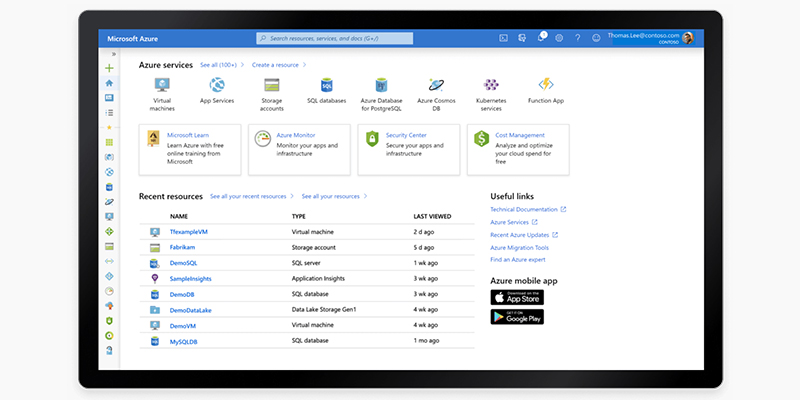Open Security shield icon in the sidebar
Viewport: 800px width, 400px height.
(x=109, y=321)
